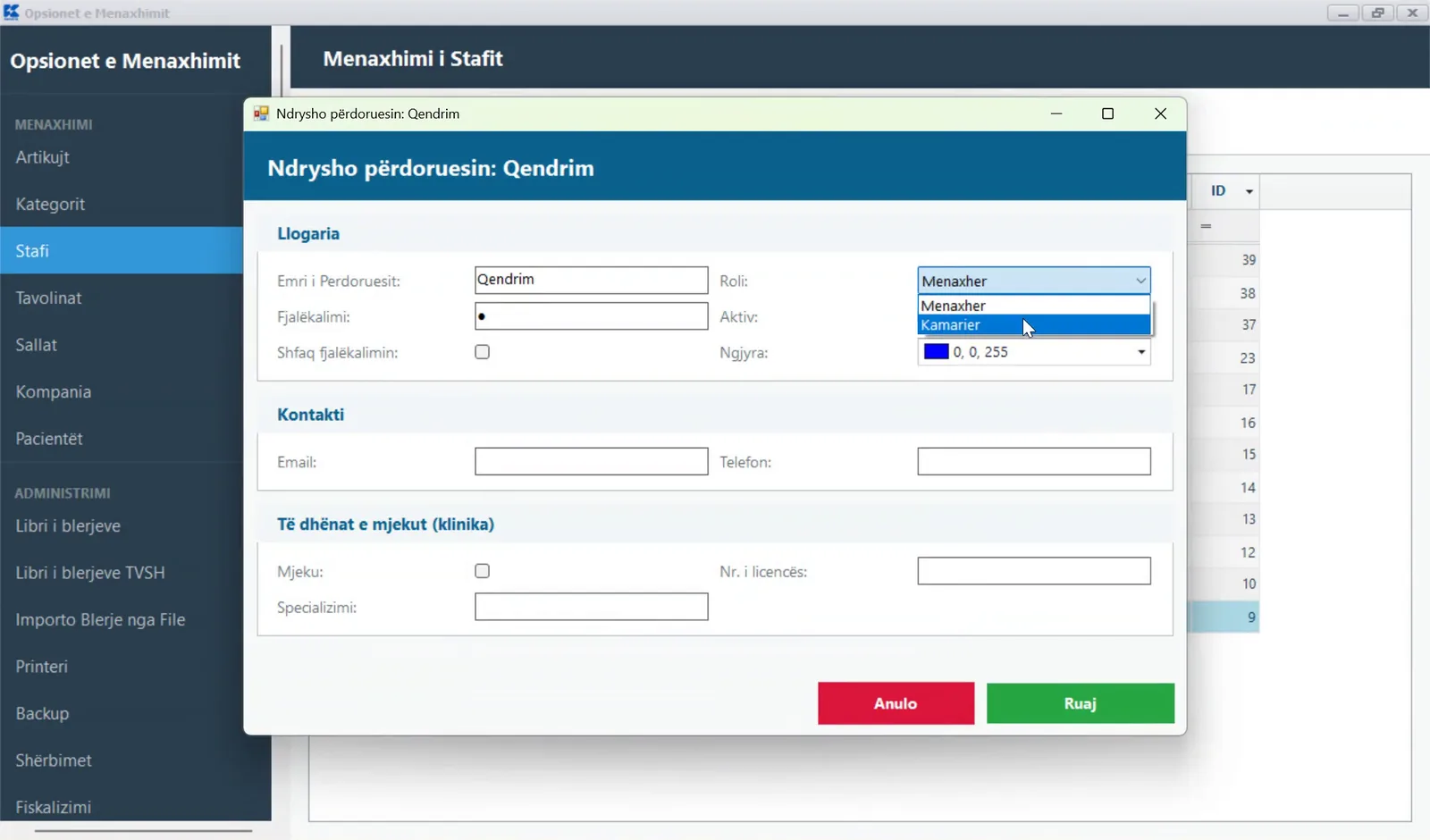The height and width of the screenshot is (840, 1430).
Task: Select the highlighted row with ID 9
Action: (x=1225, y=617)
